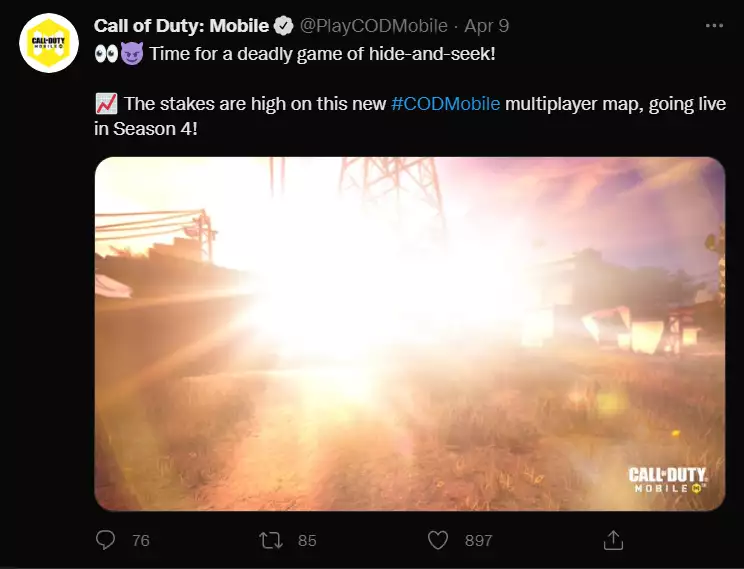Viewport: 744px width, 569px height.
Task: Click the like count 897
Action: pos(478,540)
